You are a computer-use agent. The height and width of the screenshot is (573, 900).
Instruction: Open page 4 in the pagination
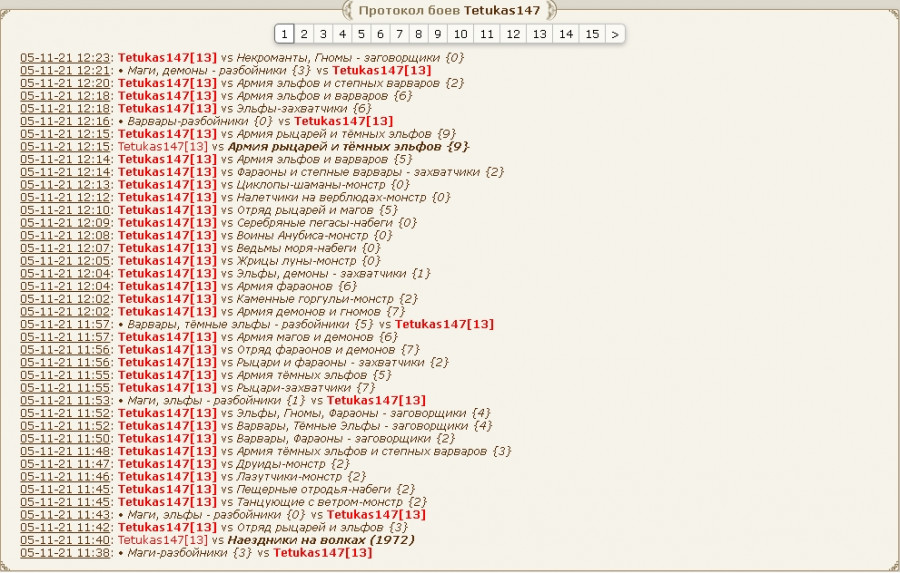tap(343, 34)
